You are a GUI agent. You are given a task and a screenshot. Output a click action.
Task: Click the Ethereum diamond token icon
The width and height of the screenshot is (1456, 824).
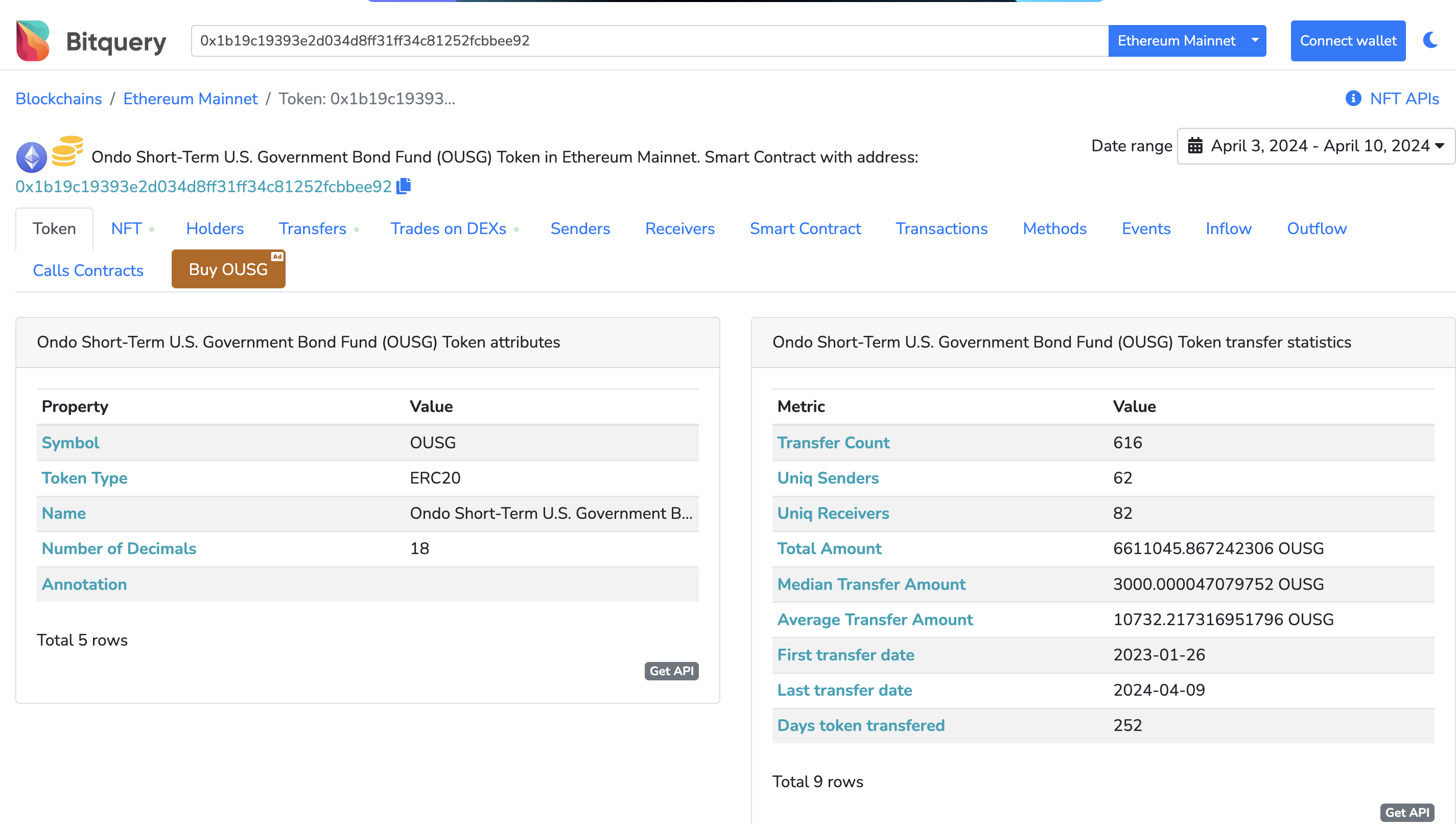coord(32,157)
